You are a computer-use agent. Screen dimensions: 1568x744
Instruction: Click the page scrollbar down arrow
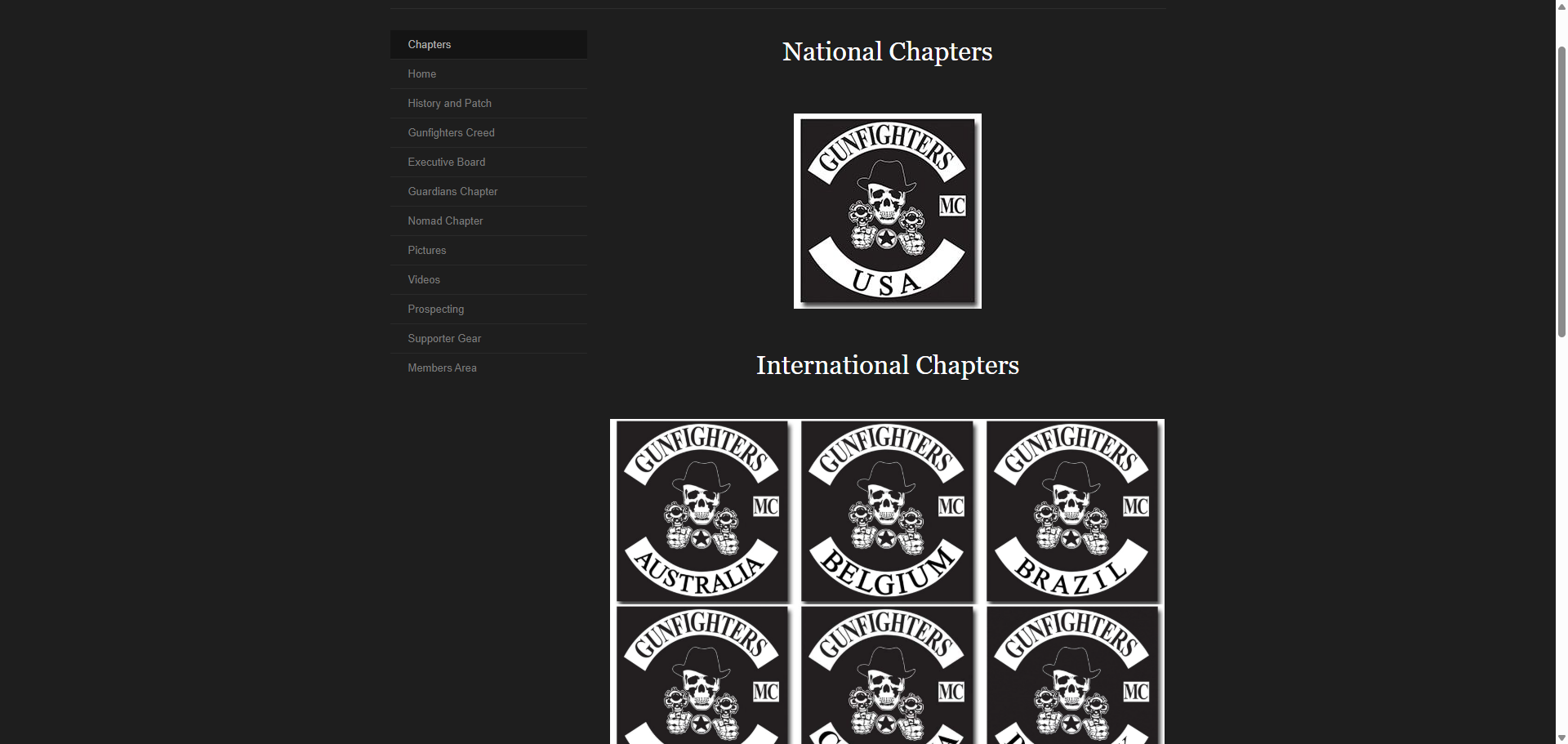1561,737
